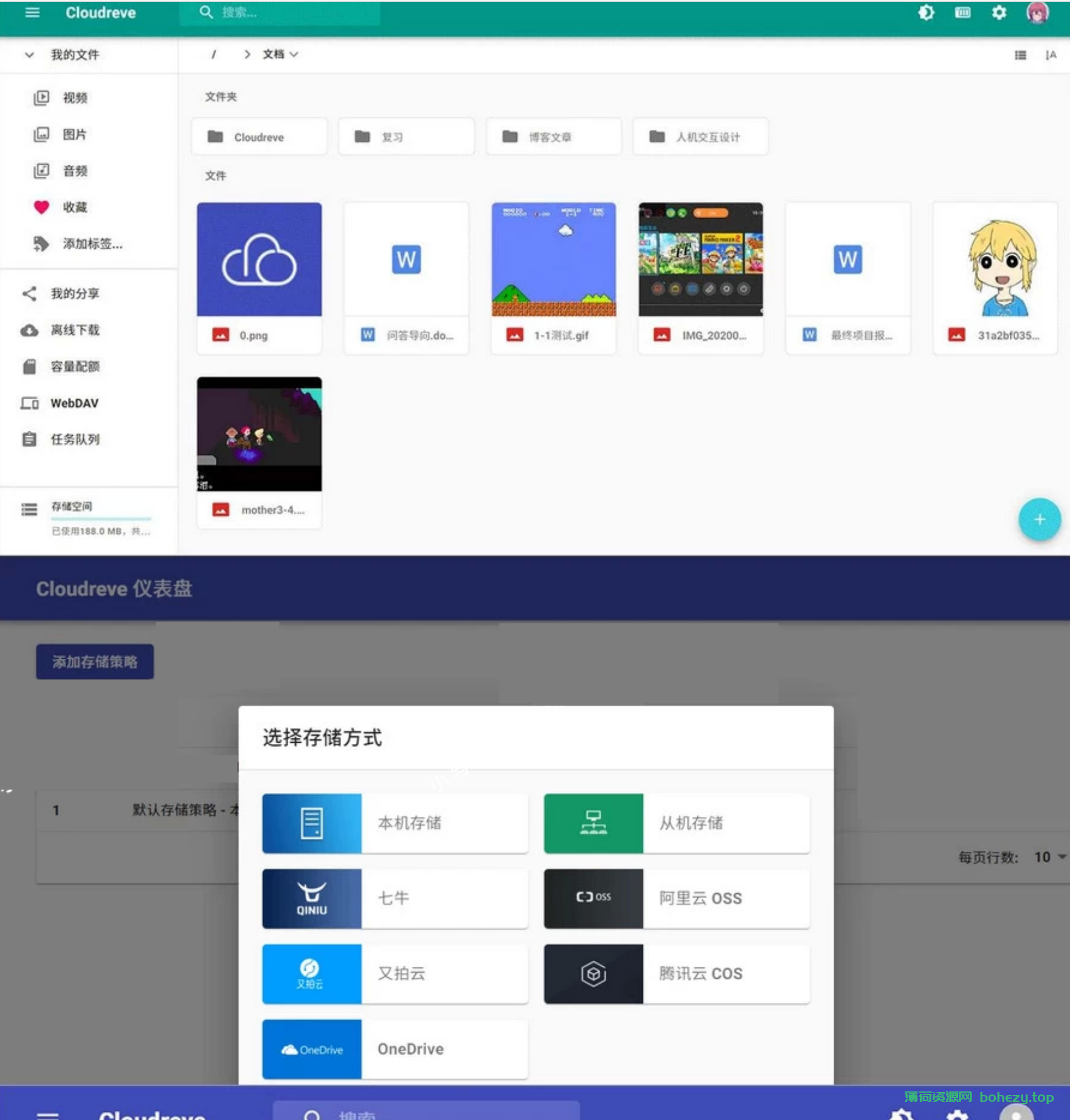Select the 1-1测试.gif Mario thumbnail
This screenshot has width=1070, height=1120.
click(x=554, y=259)
